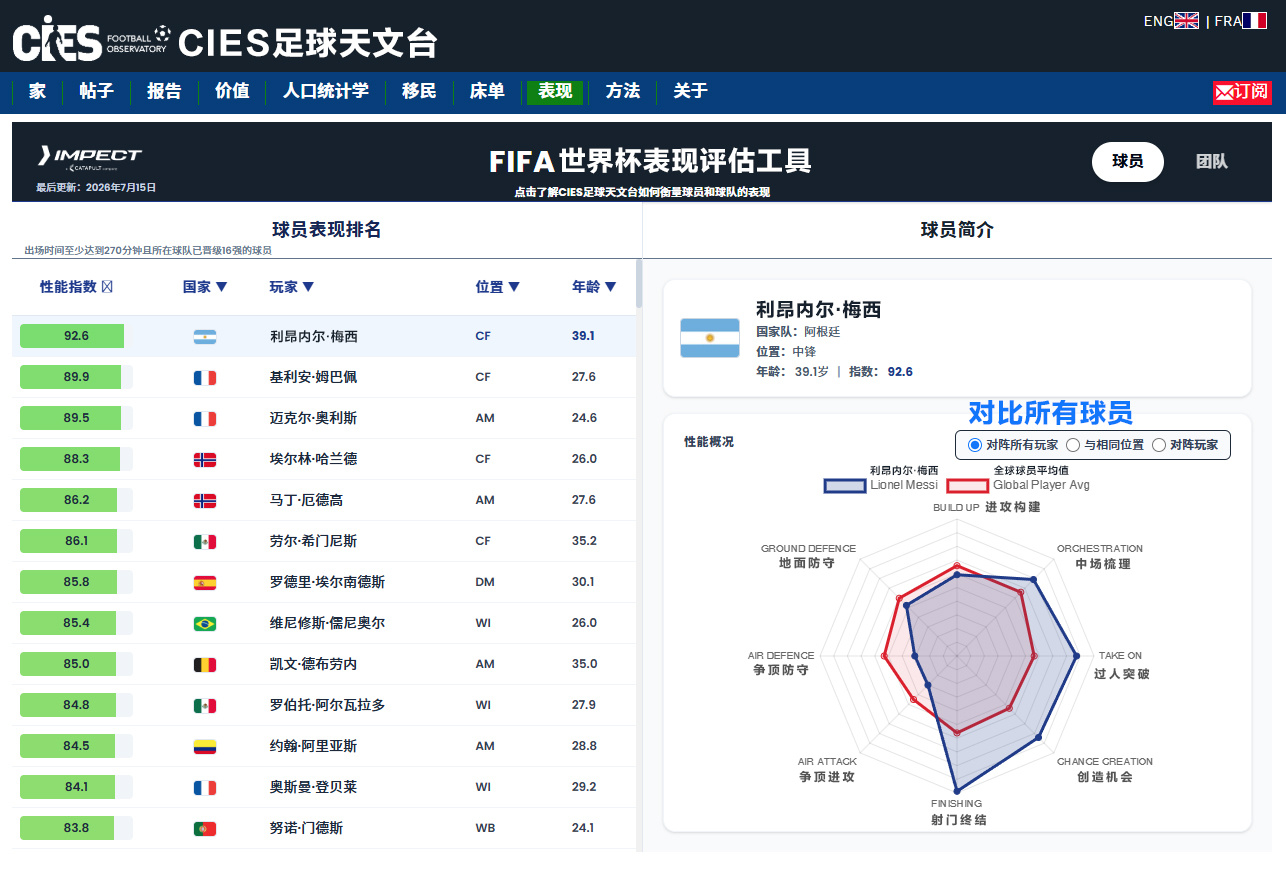Select the 凯文·德布劳内 player name
The image size is (1286, 869).
314,664
